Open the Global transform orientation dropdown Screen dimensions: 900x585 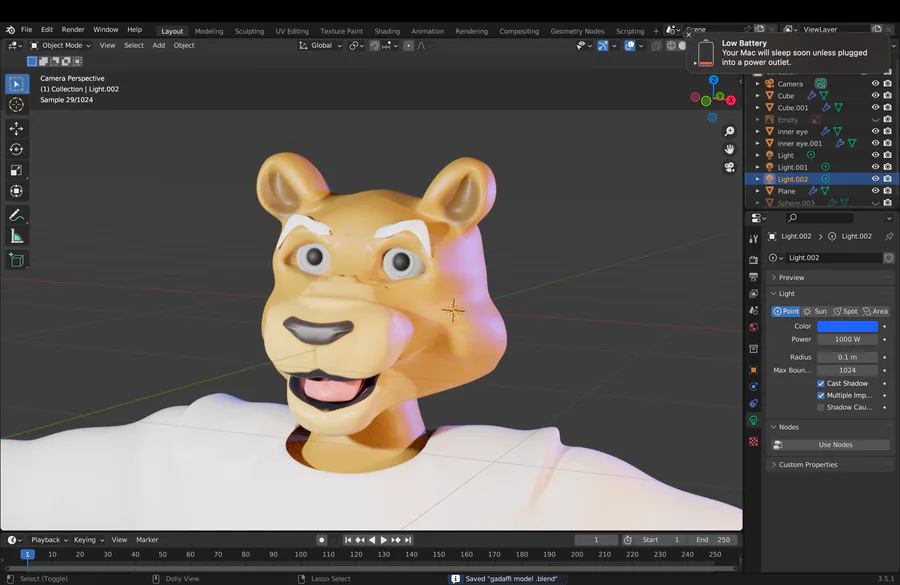pyautogui.click(x=320, y=45)
